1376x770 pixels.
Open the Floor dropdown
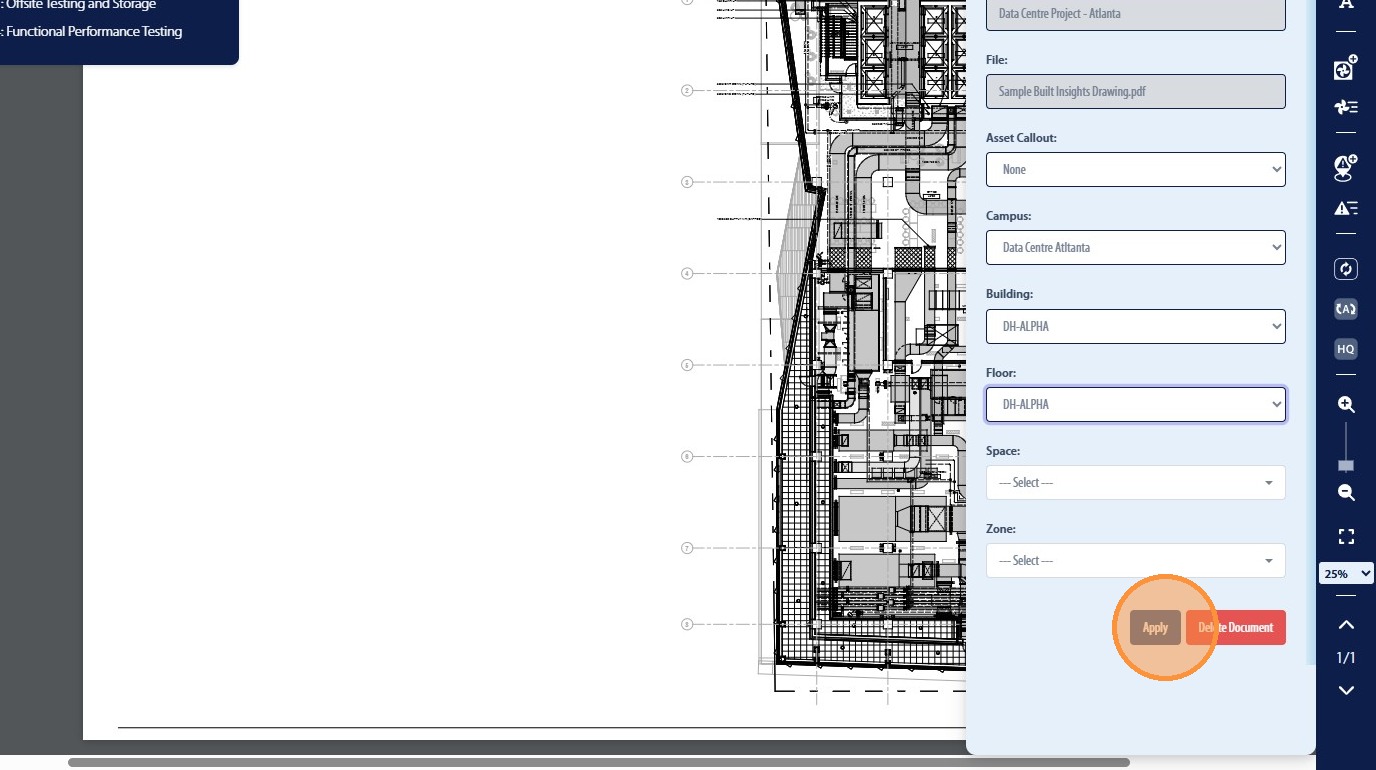[1136, 404]
